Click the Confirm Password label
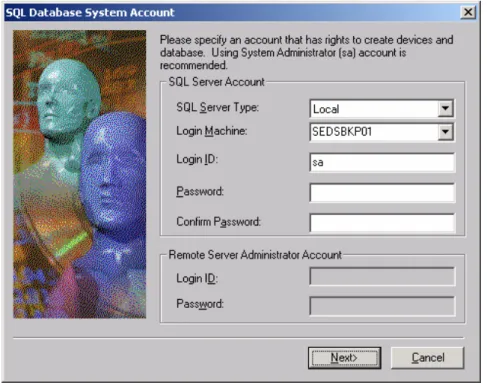 click(x=218, y=222)
